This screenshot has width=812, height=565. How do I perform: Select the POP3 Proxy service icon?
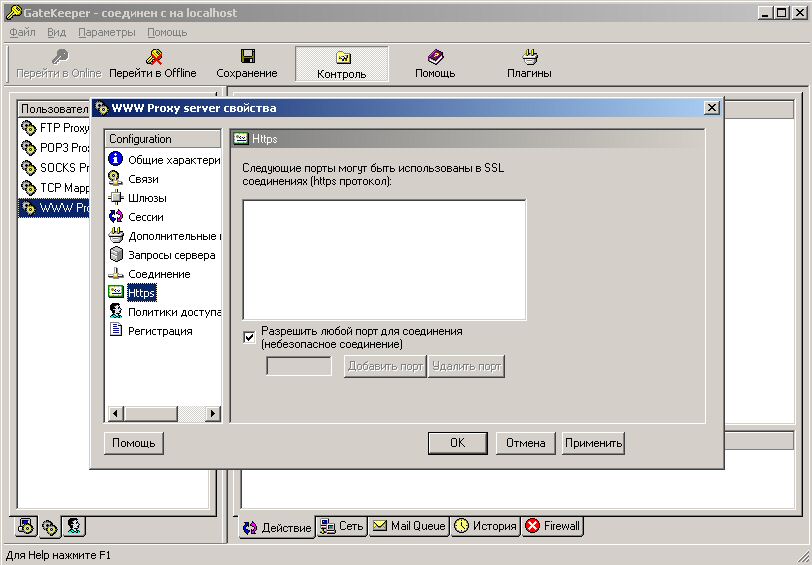[29, 148]
